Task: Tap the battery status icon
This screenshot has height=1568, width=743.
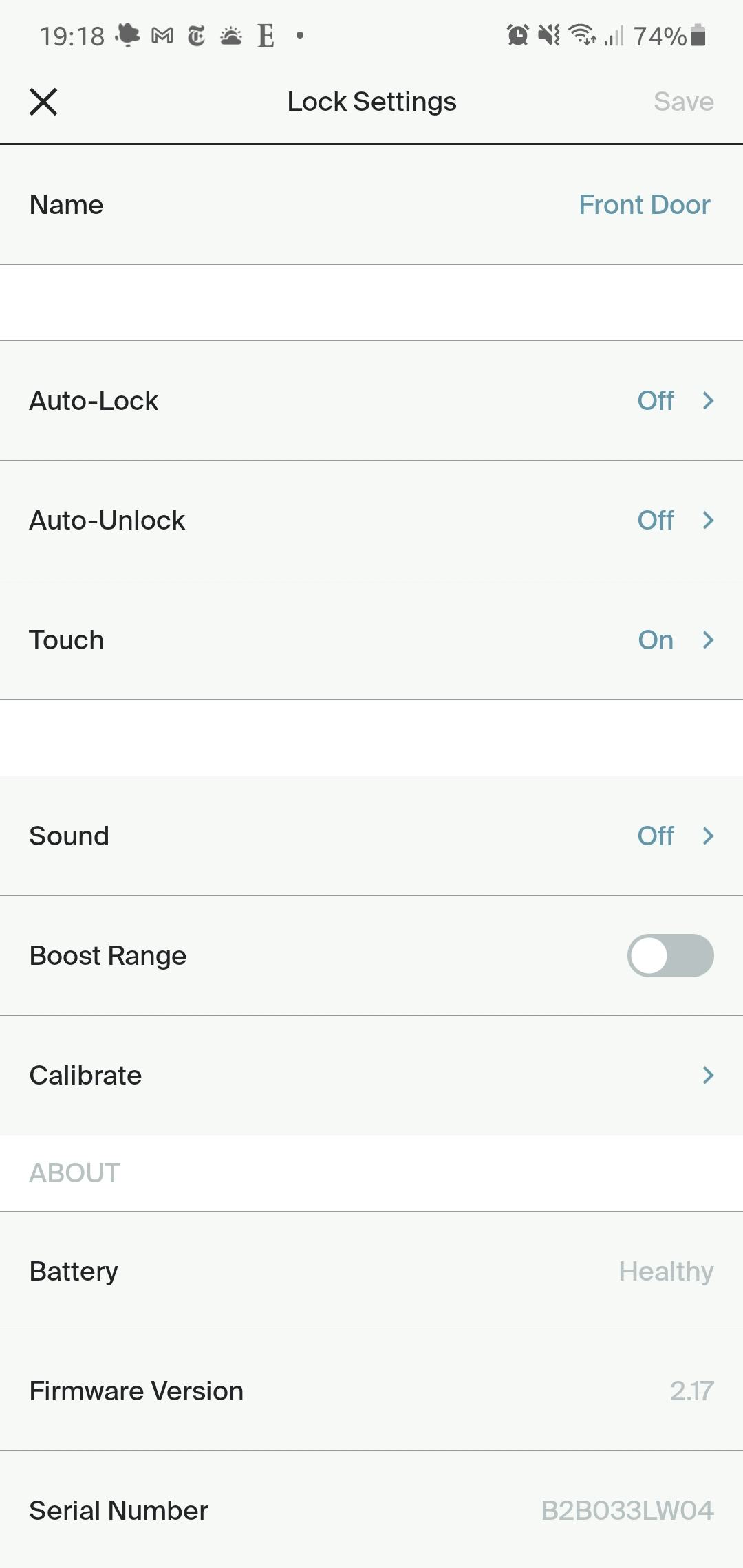Action: click(698, 35)
